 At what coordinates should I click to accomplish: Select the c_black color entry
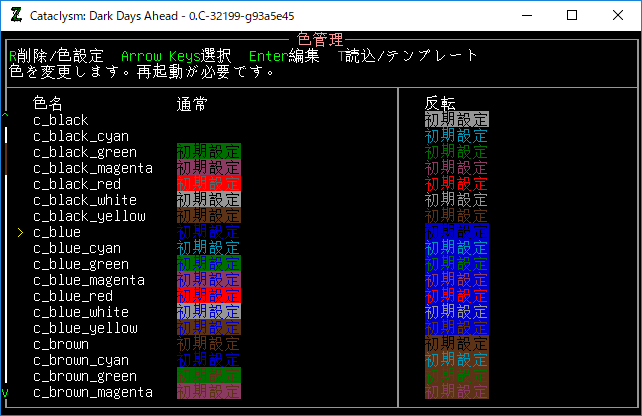pos(60,120)
